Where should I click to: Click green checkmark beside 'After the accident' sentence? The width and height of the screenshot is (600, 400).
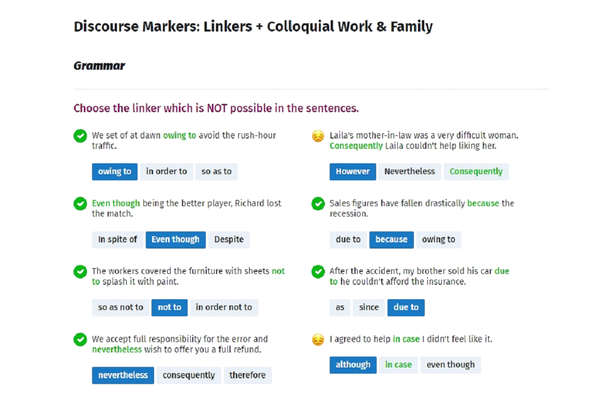318,272
